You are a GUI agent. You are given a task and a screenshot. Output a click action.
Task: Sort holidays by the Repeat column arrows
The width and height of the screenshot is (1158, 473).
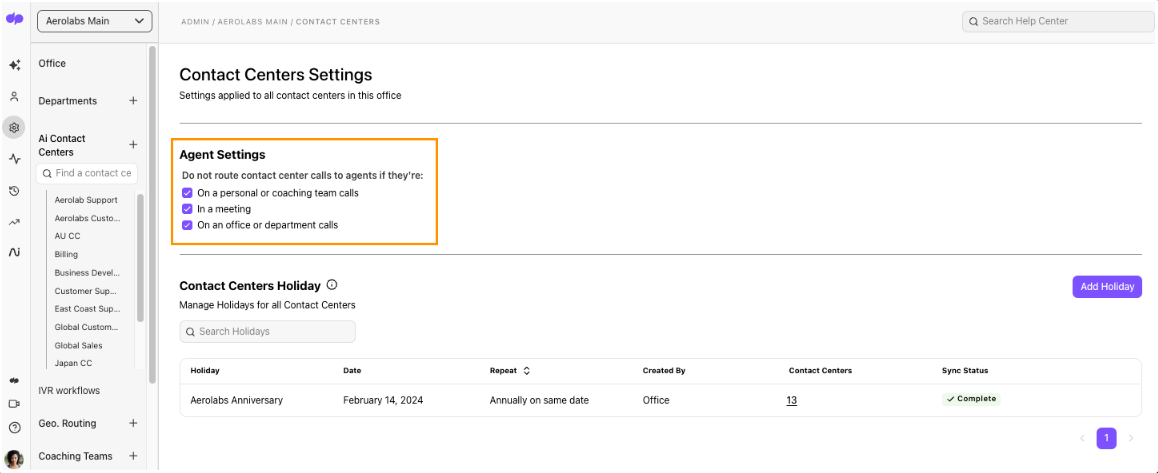(x=527, y=370)
